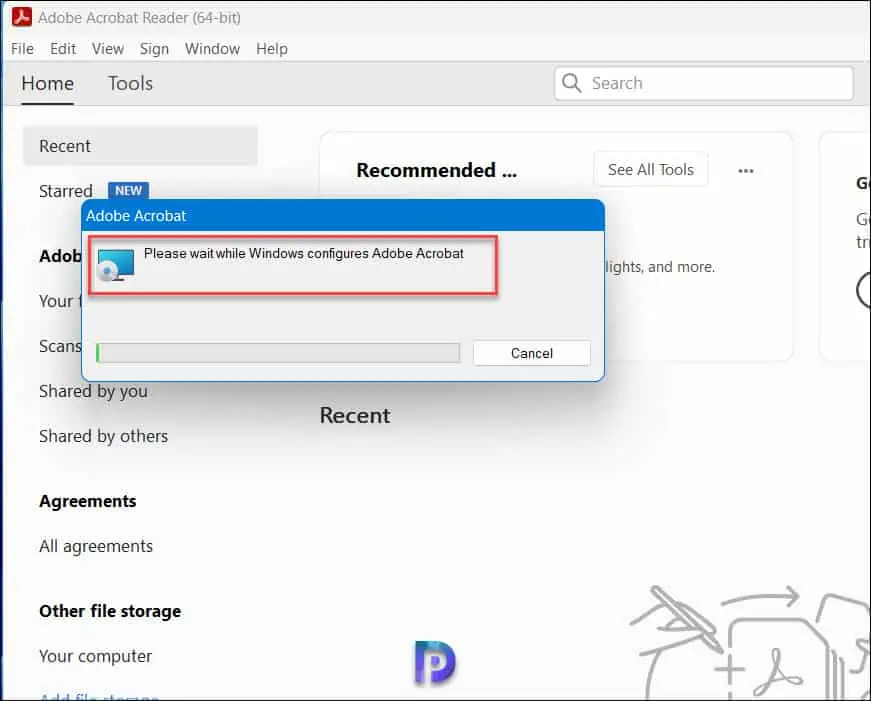Click the Adobe Acrobat Reader logo icon

pyautogui.click(x=22, y=17)
